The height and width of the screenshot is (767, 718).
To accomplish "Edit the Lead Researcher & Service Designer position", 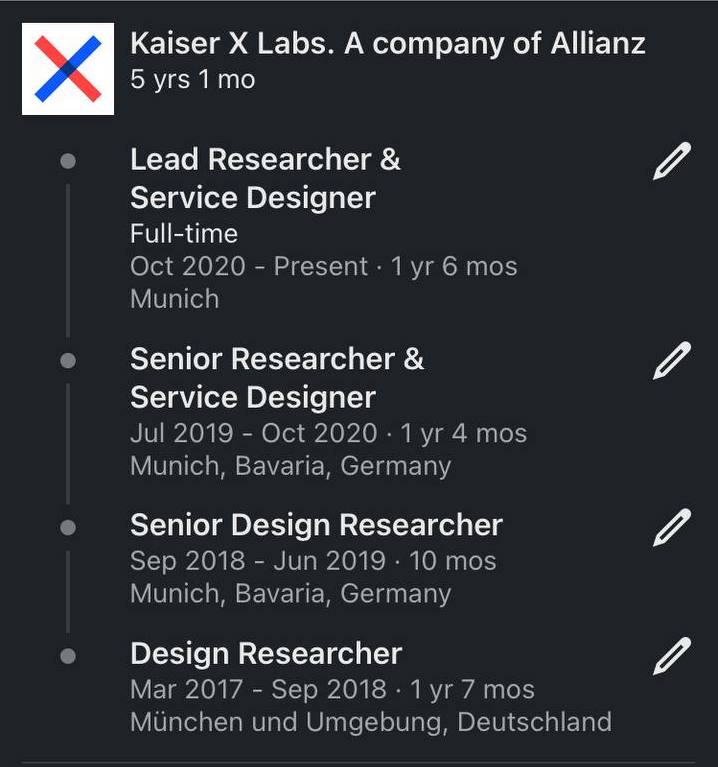I will (671, 162).
